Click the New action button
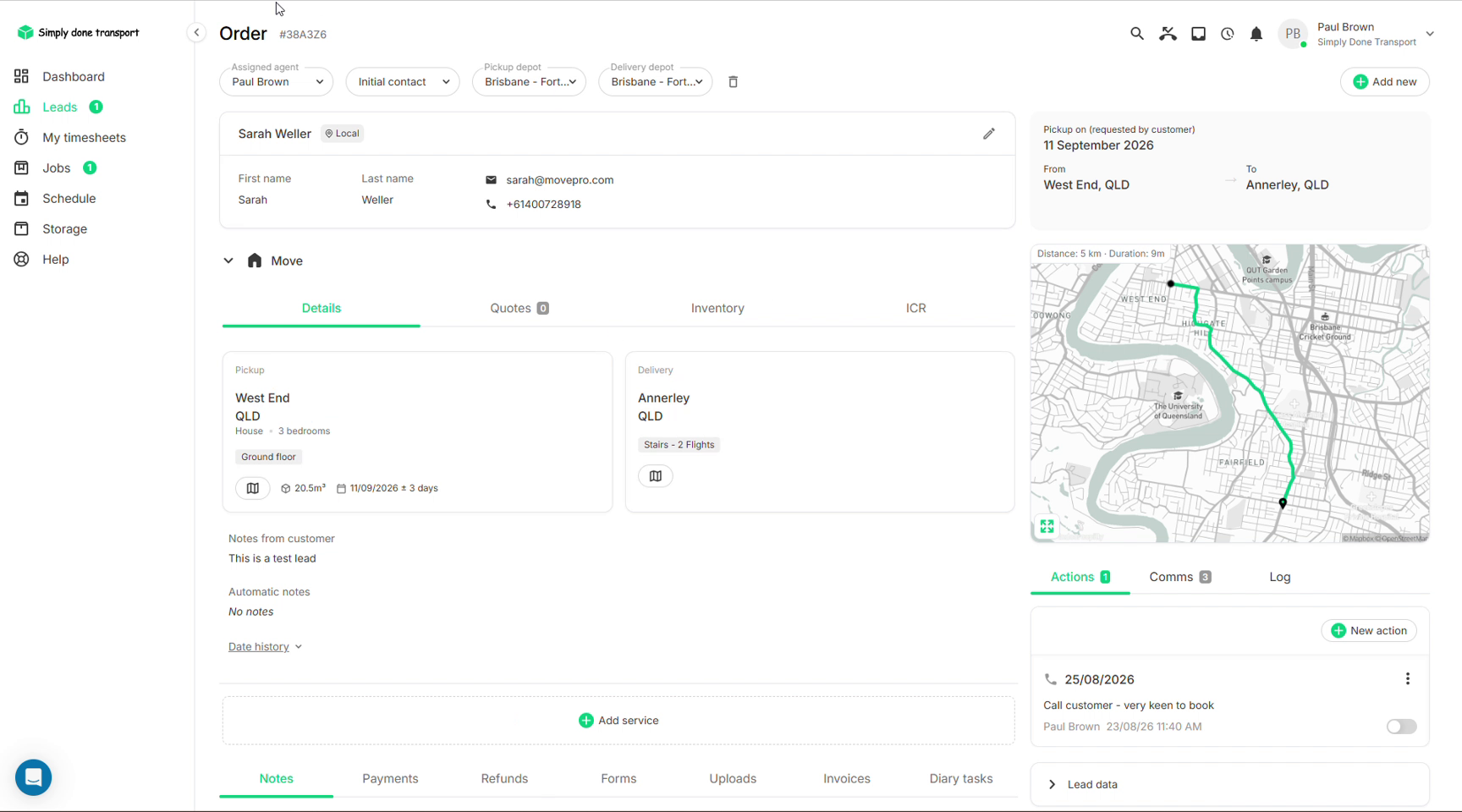The height and width of the screenshot is (812, 1462). [1369, 631]
